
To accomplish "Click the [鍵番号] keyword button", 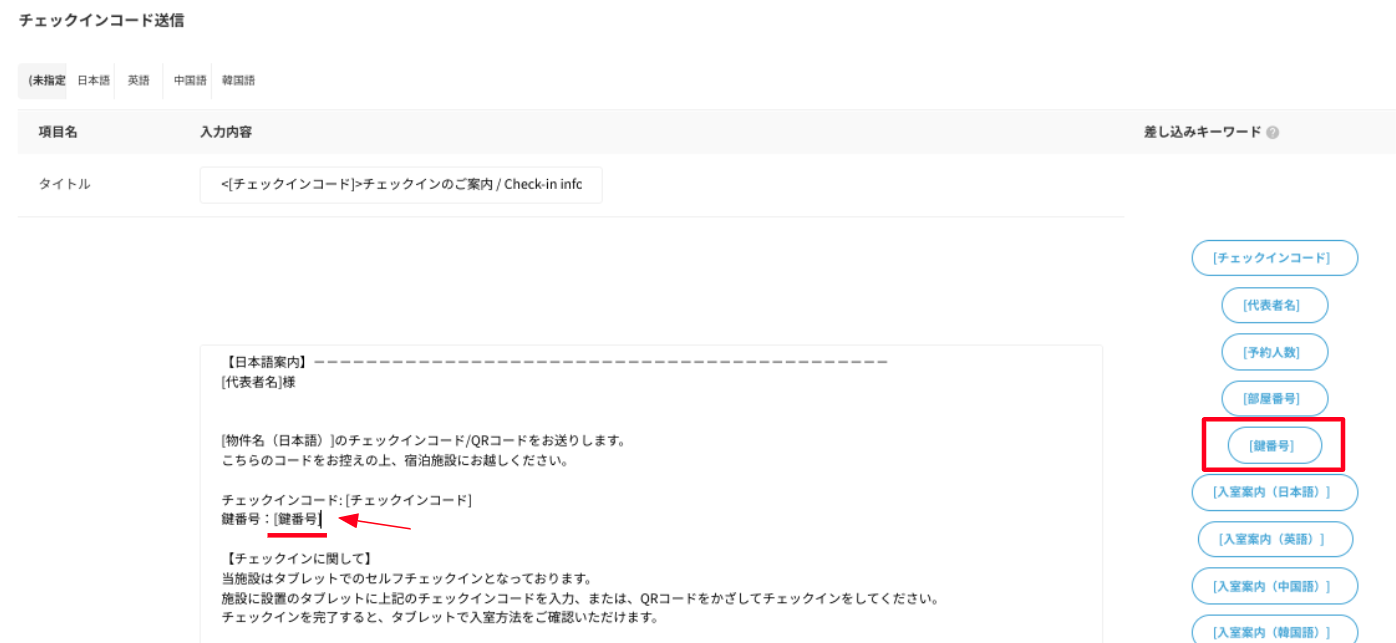I will click(x=1274, y=446).
